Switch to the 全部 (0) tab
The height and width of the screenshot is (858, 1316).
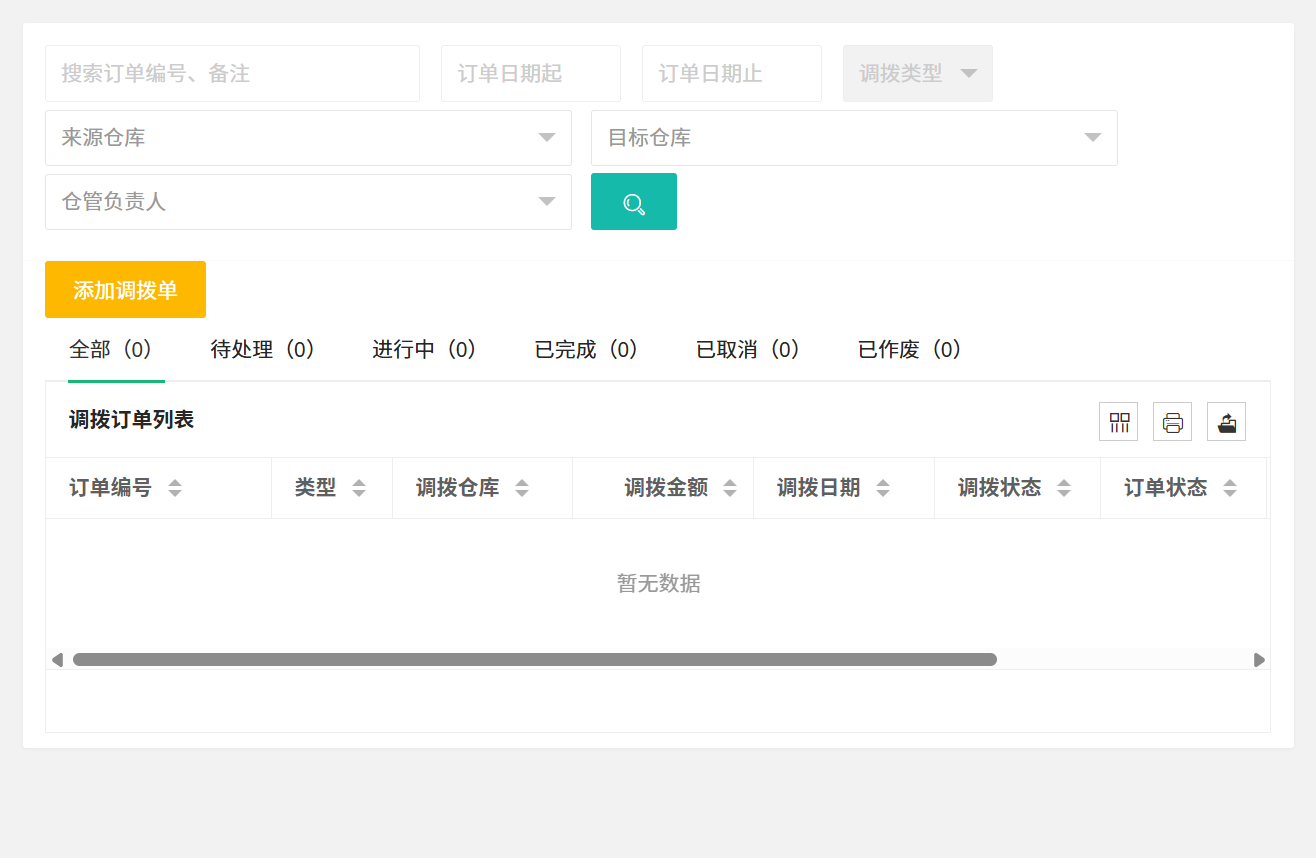click(x=116, y=350)
